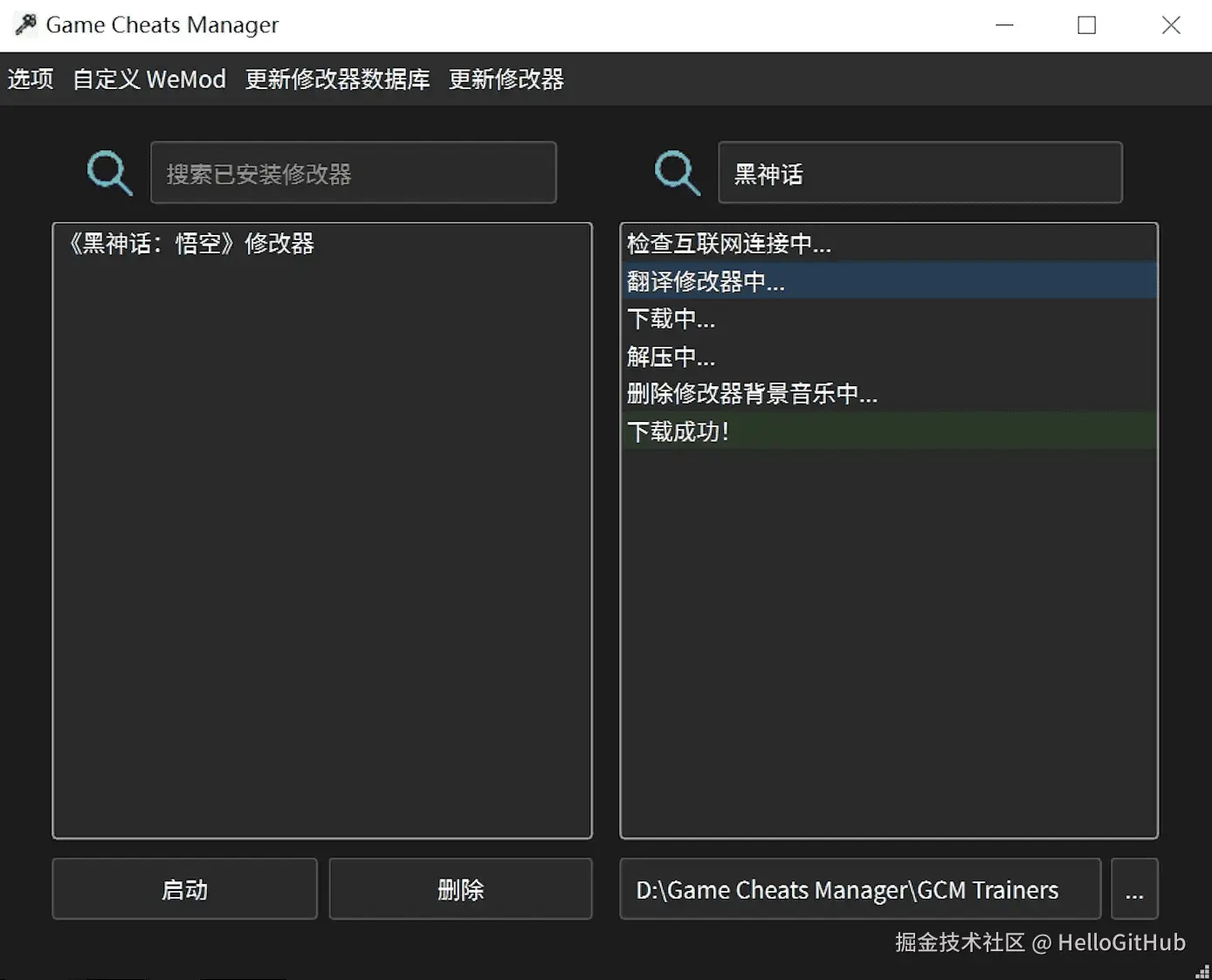Image resolution: width=1212 pixels, height=980 pixels.
Task: Focus the 搜索已安装修改器 search field
Action: (x=354, y=173)
